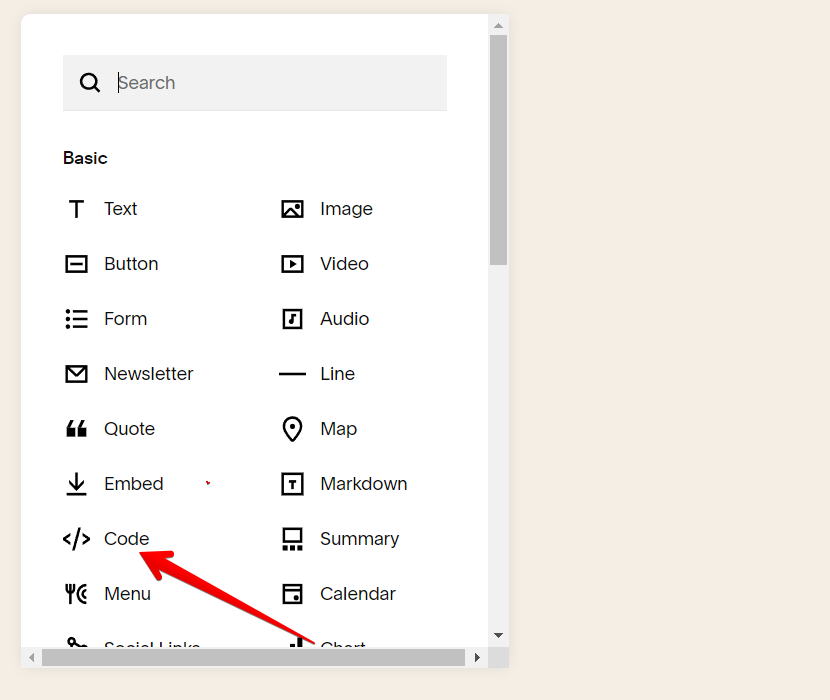The height and width of the screenshot is (700, 830).
Task: Select the Newsletter block icon
Action: pyautogui.click(x=76, y=374)
